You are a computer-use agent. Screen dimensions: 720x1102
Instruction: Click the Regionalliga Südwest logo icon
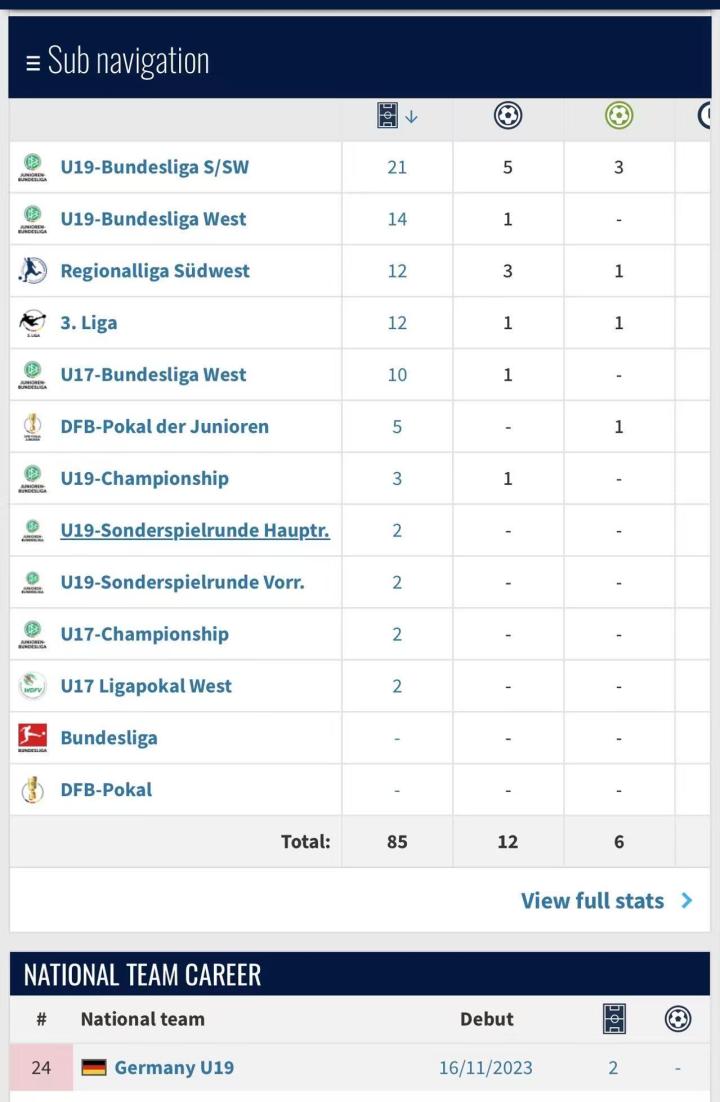(x=32, y=271)
